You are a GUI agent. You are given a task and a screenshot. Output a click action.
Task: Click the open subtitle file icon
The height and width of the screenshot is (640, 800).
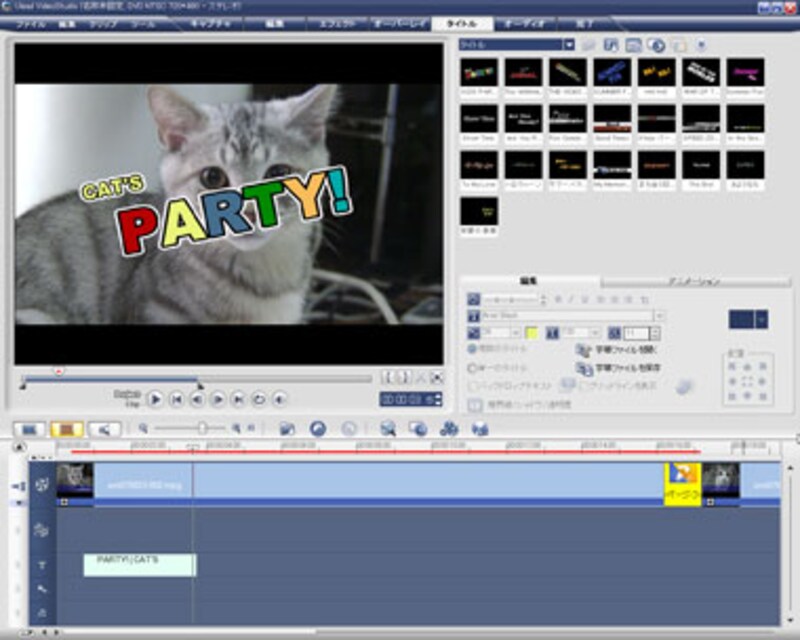pos(584,350)
